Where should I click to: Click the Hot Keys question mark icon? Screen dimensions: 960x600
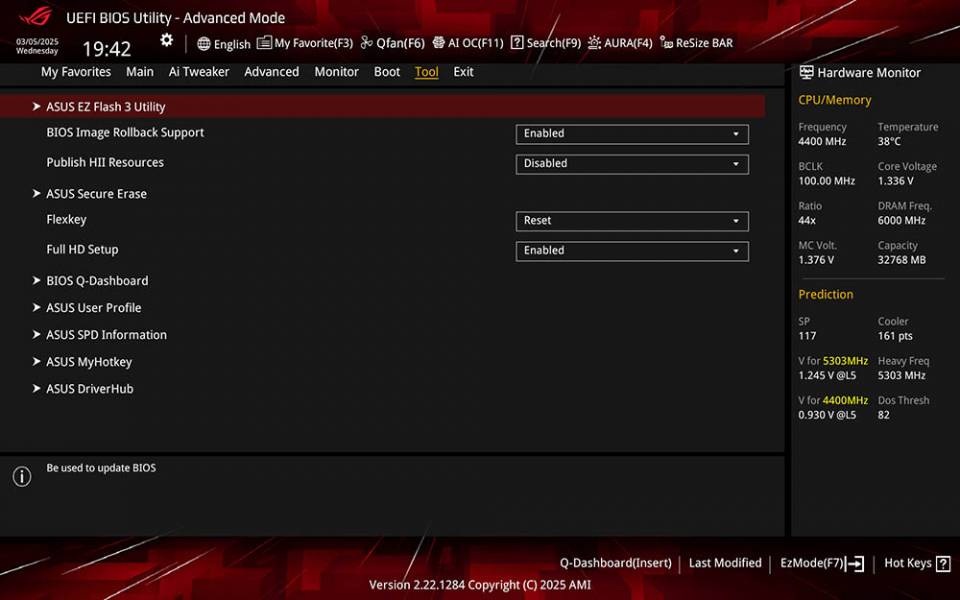[943, 563]
